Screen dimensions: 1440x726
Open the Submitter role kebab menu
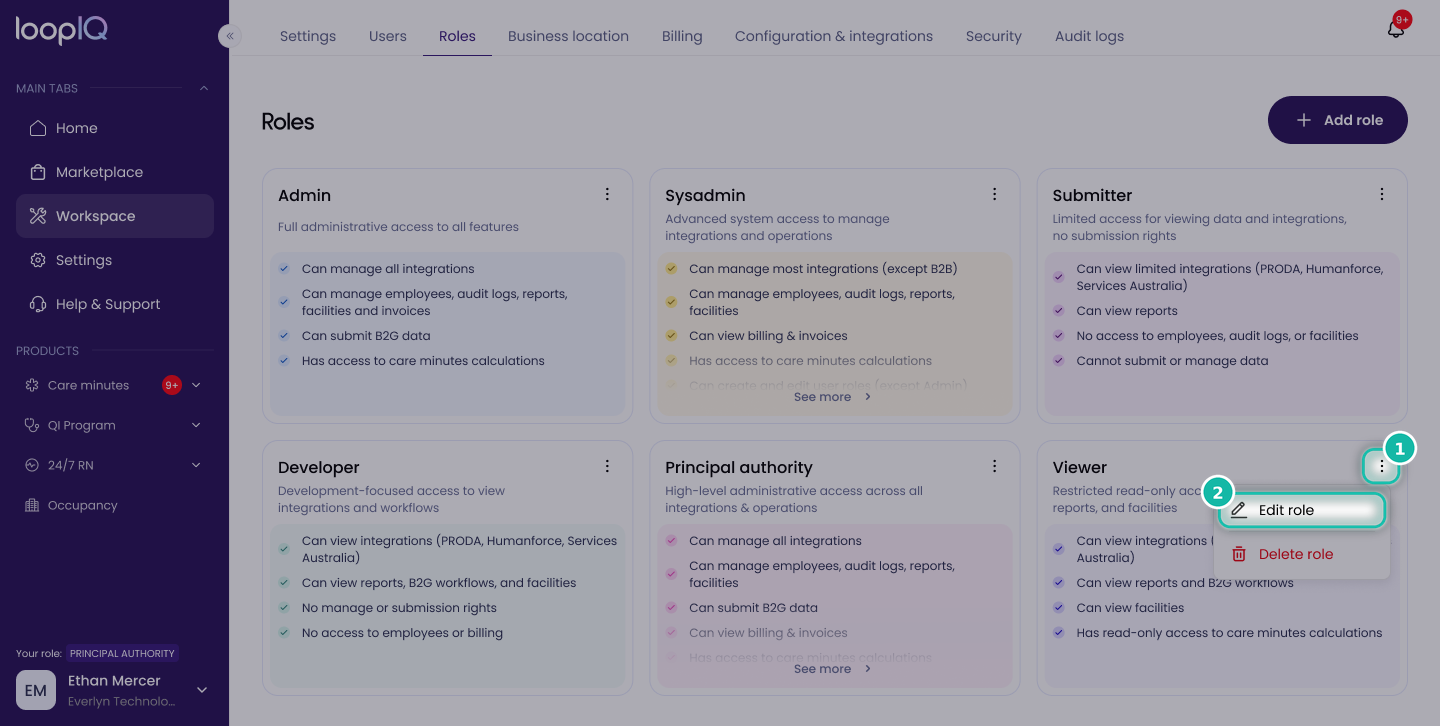[1382, 194]
